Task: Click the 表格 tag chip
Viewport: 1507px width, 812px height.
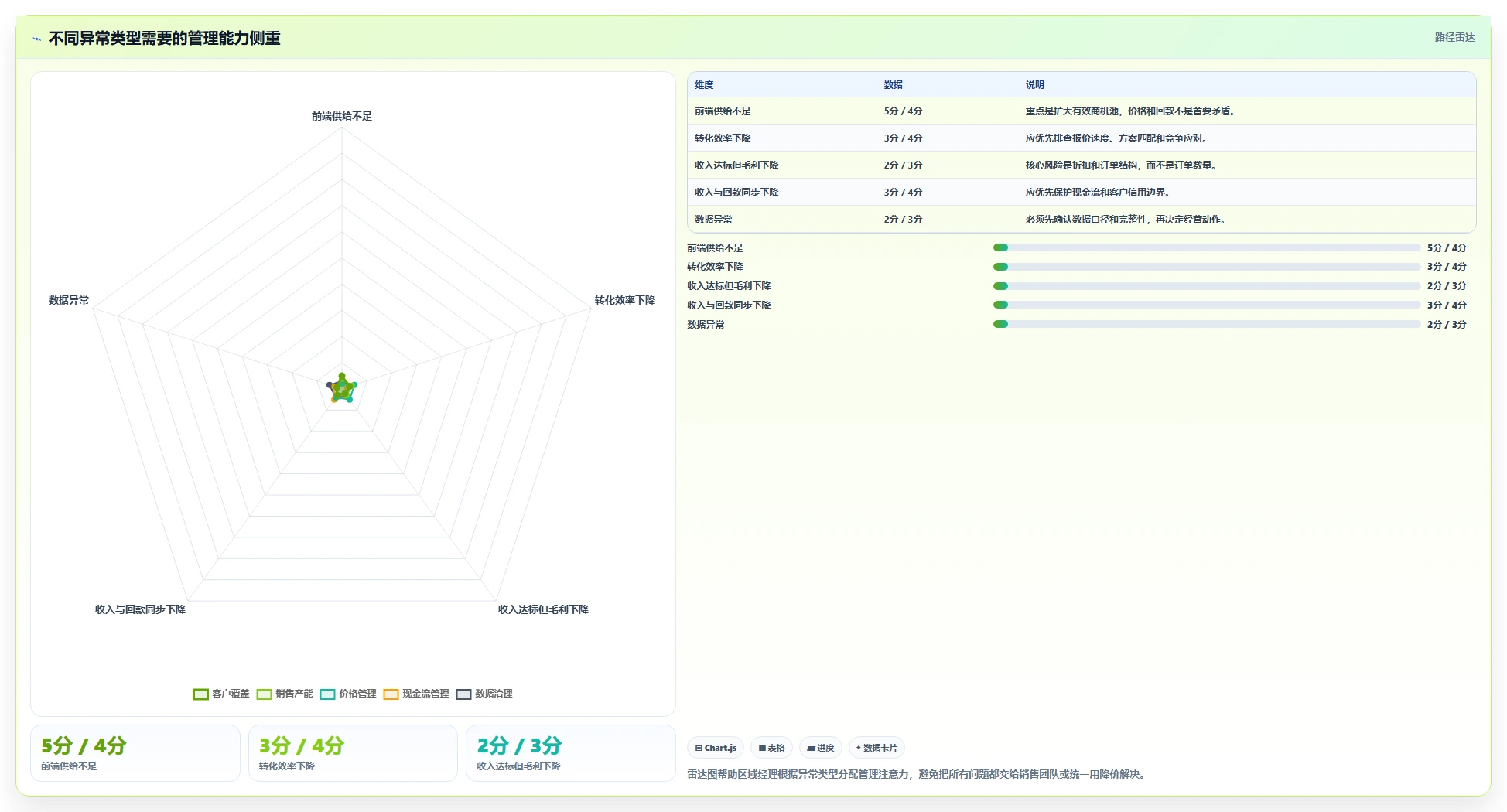Action: point(771,748)
